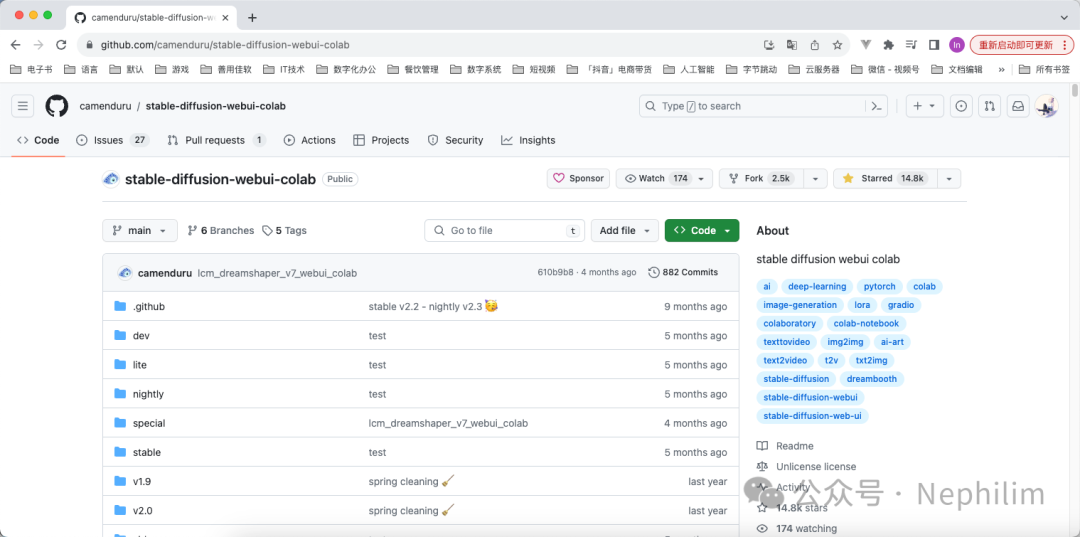Open the Security tab
1080x537 pixels.
pos(455,140)
